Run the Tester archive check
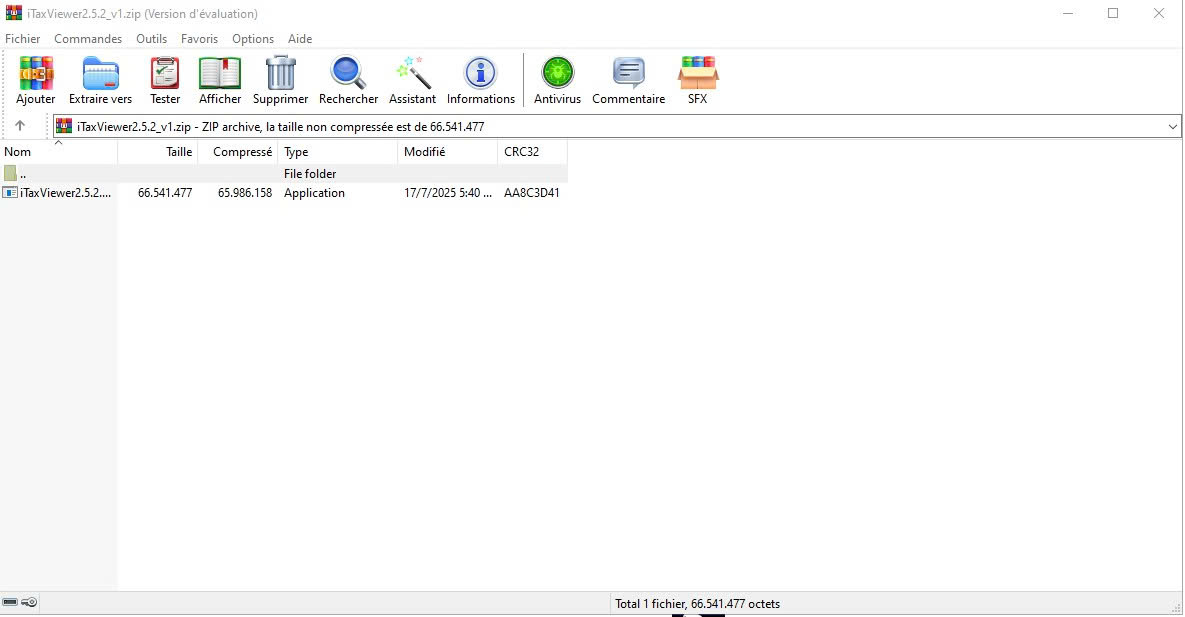 (x=165, y=74)
